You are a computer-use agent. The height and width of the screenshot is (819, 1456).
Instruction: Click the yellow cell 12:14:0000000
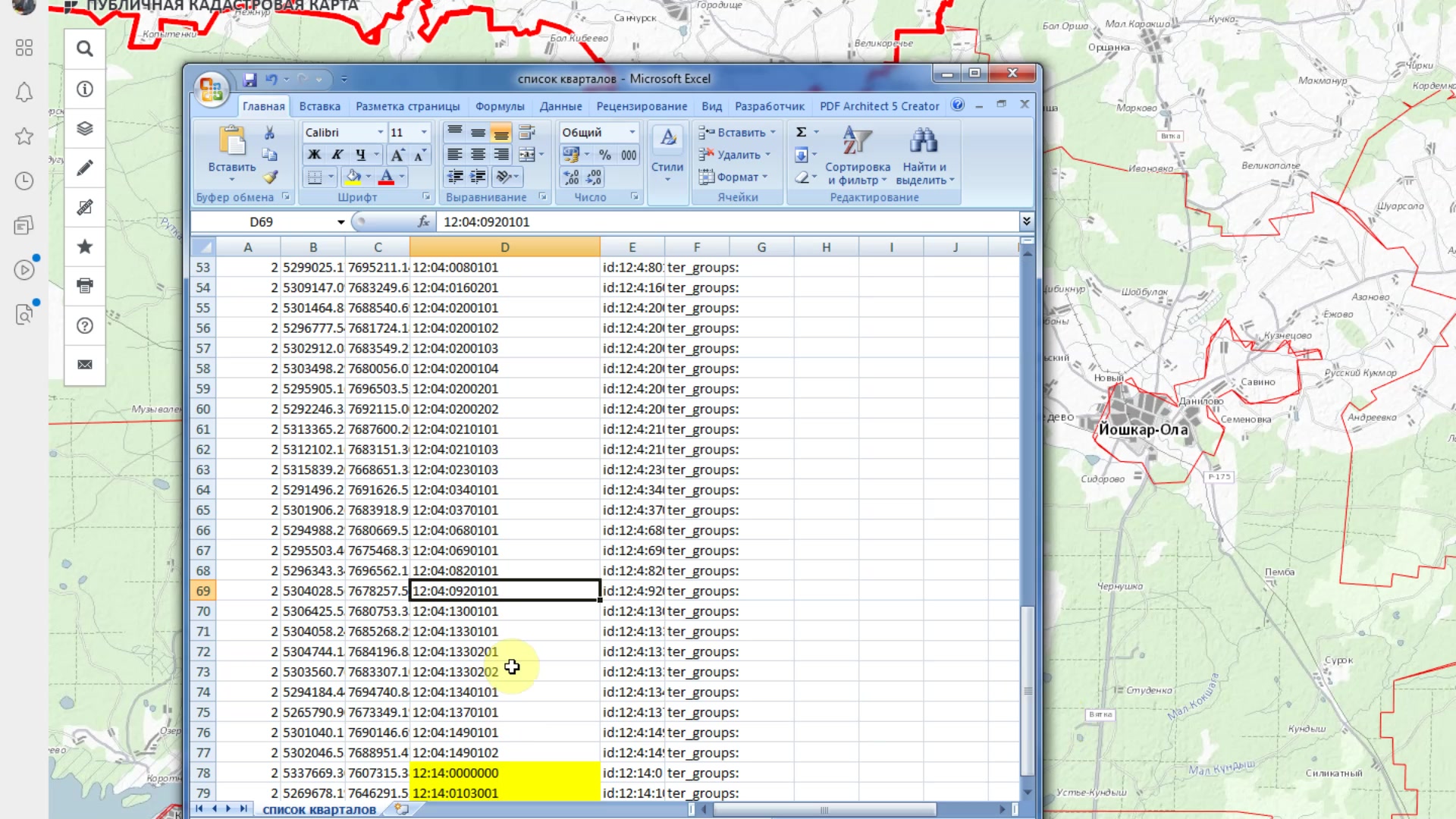pyautogui.click(x=504, y=773)
